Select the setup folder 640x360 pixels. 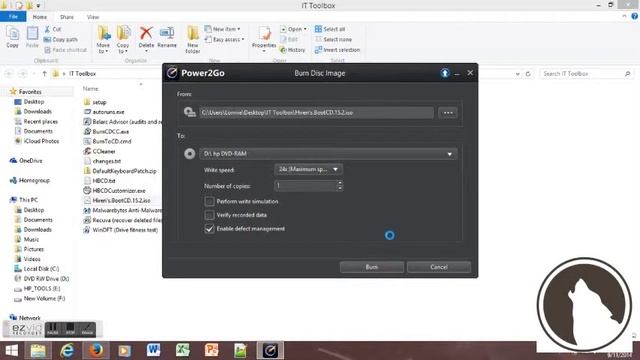pyautogui.click(x=95, y=102)
